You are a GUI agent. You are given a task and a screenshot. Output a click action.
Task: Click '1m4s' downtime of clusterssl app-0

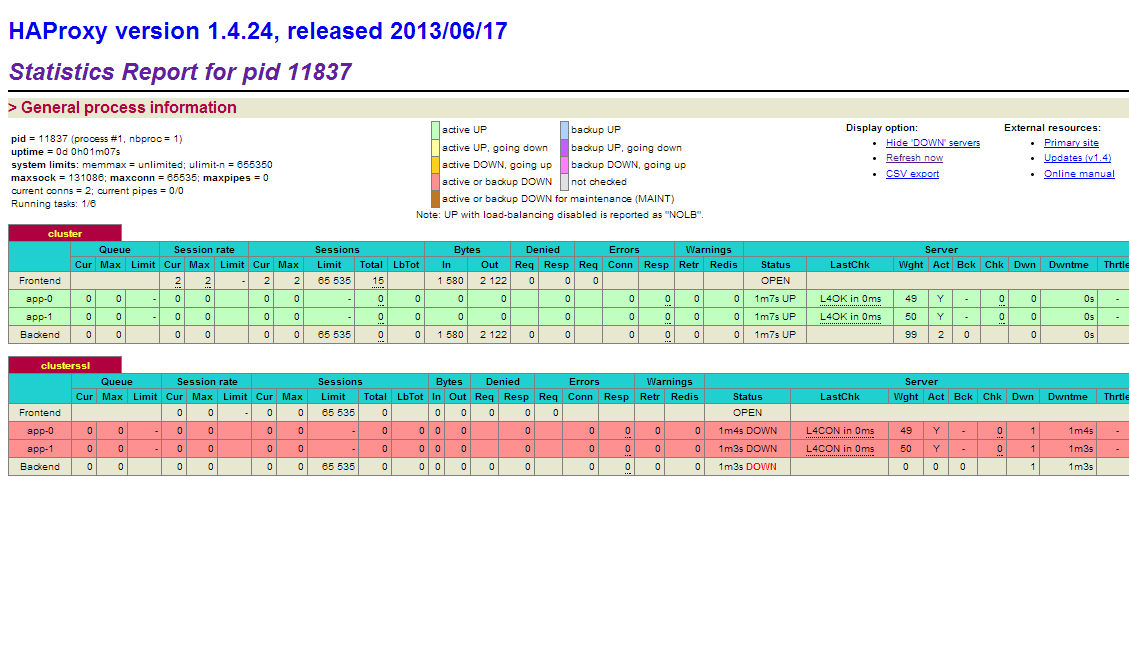[x=1080, y=431]
